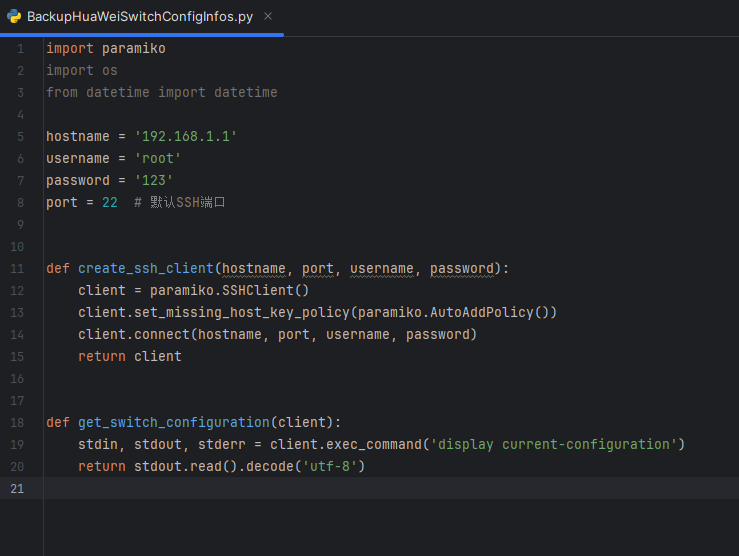Click the port number 22 value

coord(110,203)
